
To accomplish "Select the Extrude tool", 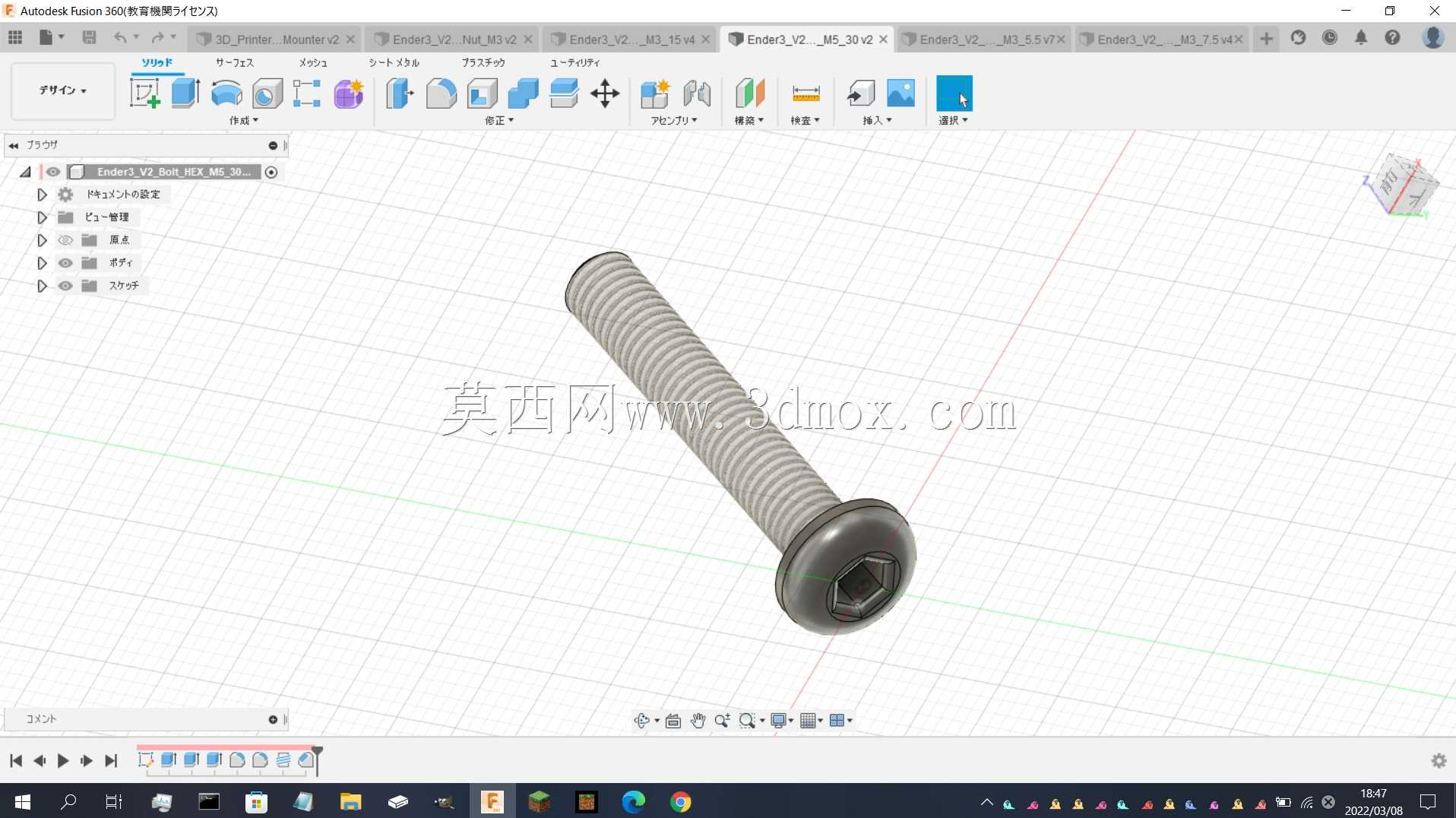I will click(x=185, y=94).
